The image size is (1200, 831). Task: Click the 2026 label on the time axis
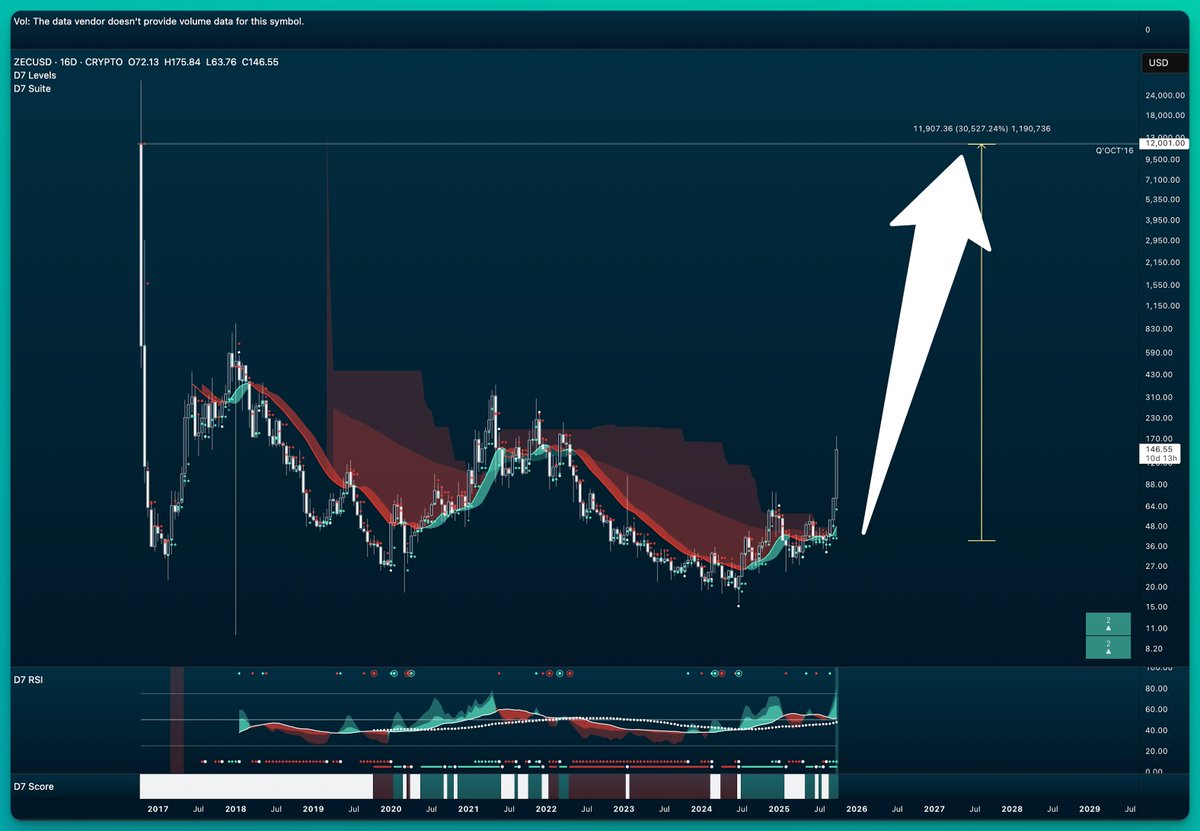coord(856,808)
